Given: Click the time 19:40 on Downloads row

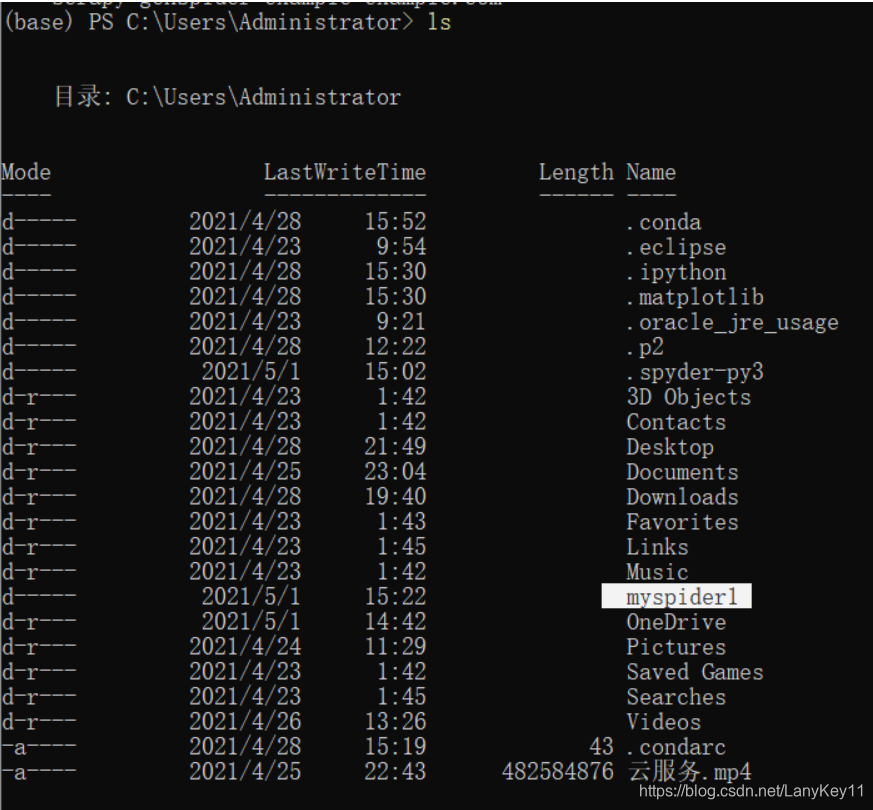Looking at the screenshot, I should (x=395, y=497).
